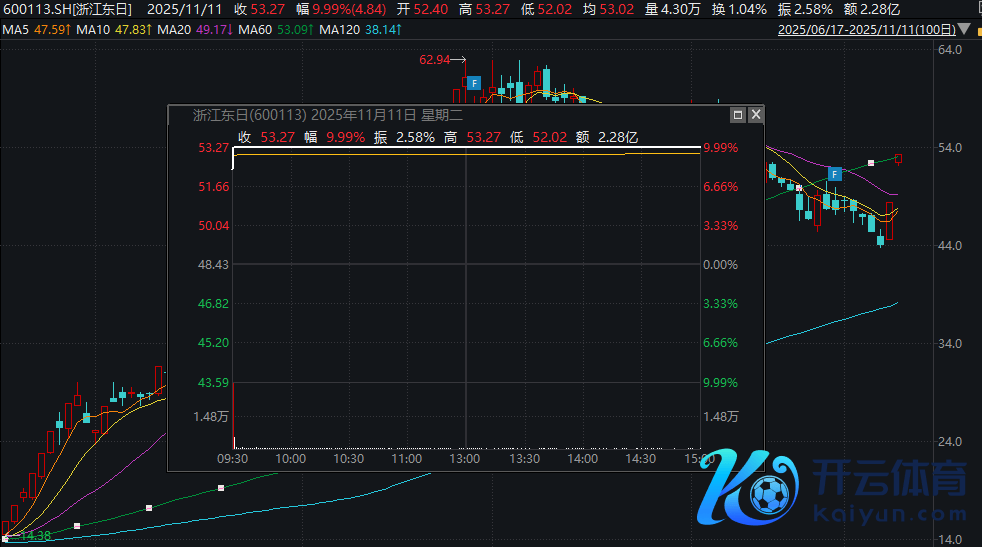Maximize the 浙江东日 intraday popup window

(738, 115)
